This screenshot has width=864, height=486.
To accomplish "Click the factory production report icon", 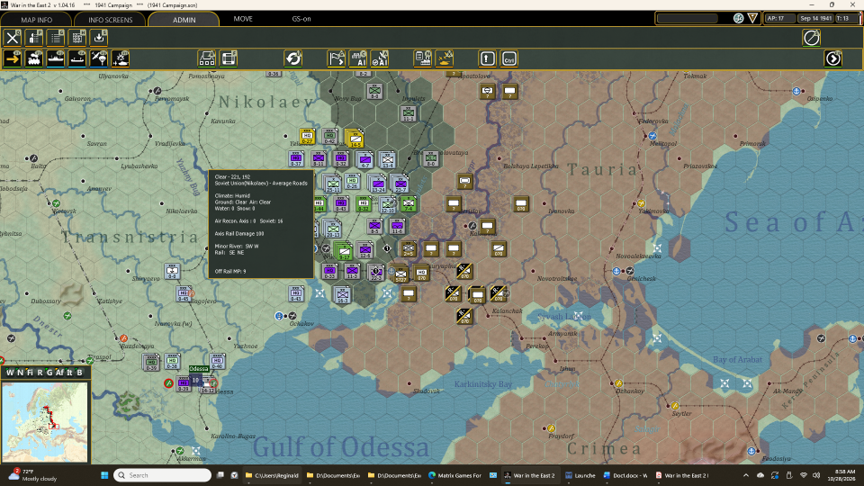I will pyautogui.click(x=423, y=58).
